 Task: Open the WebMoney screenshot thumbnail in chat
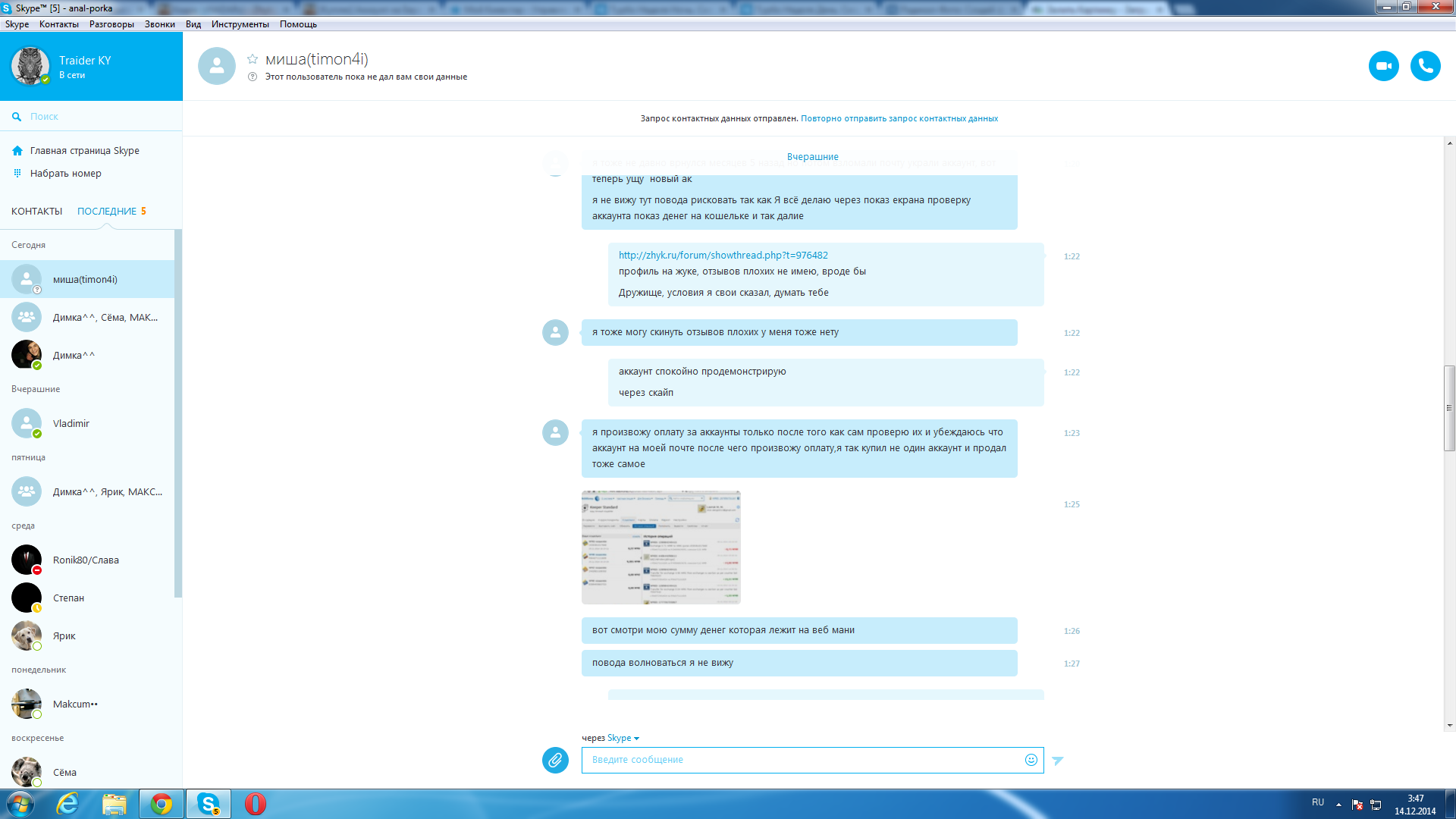[x=661, y=548]
